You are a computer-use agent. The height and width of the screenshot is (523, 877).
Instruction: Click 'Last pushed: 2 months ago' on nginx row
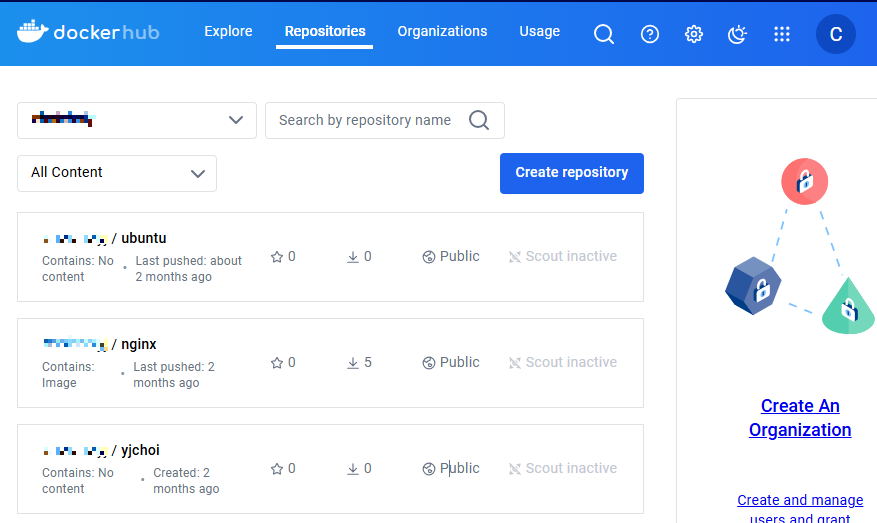pos(174,375)
